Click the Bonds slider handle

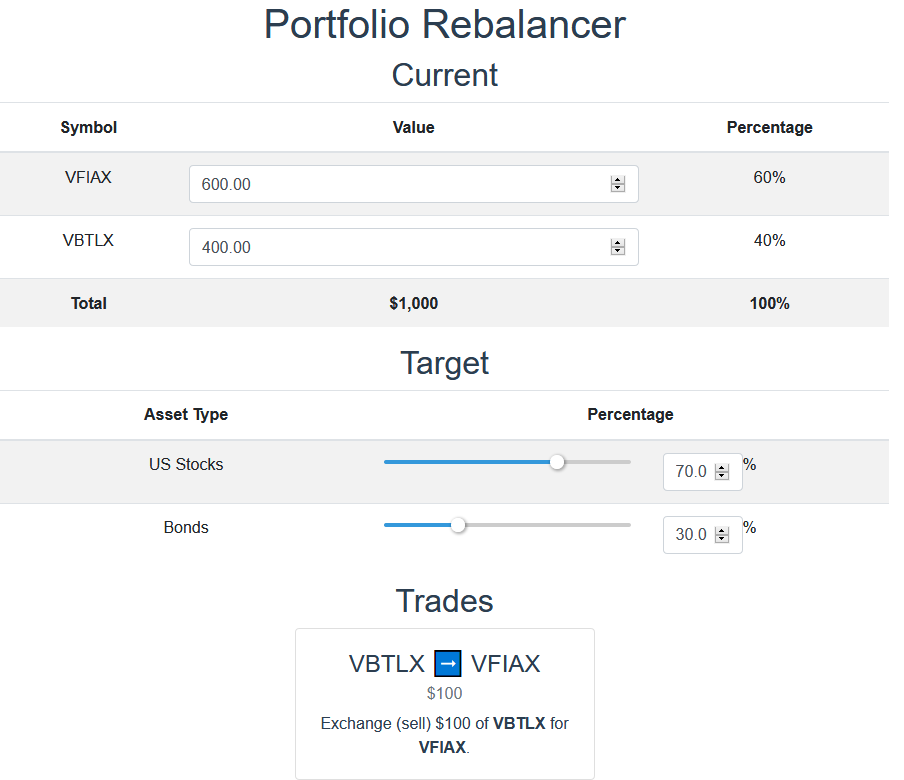point(458,525)
